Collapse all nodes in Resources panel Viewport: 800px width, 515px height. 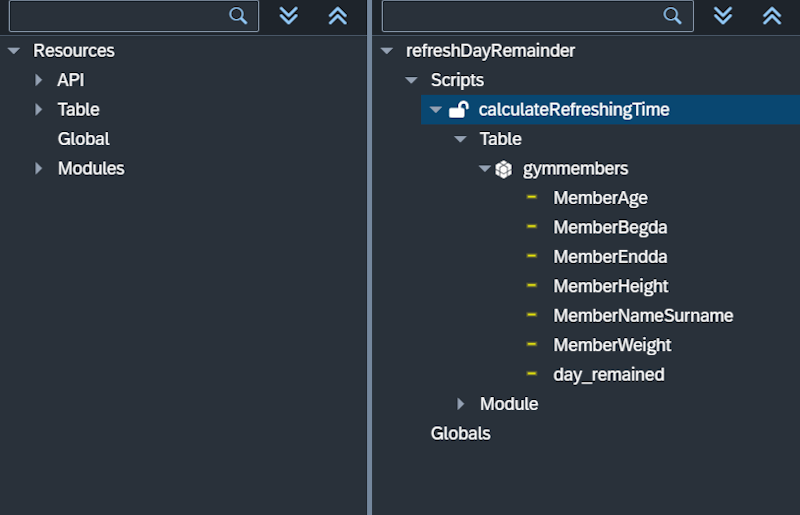tap(338, 16)
